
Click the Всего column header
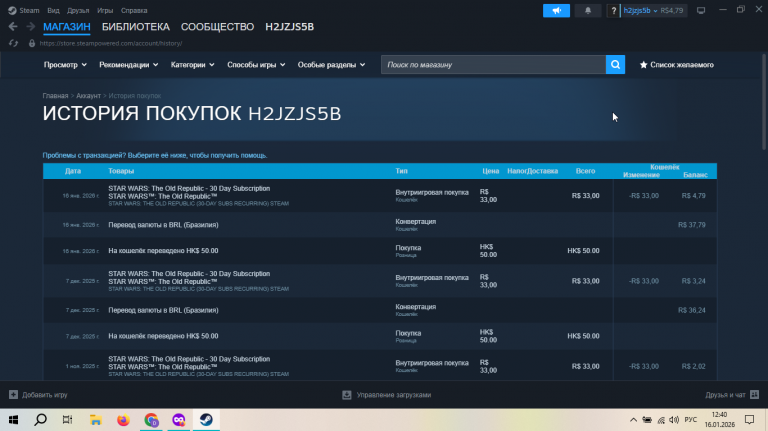click(585, 171)
